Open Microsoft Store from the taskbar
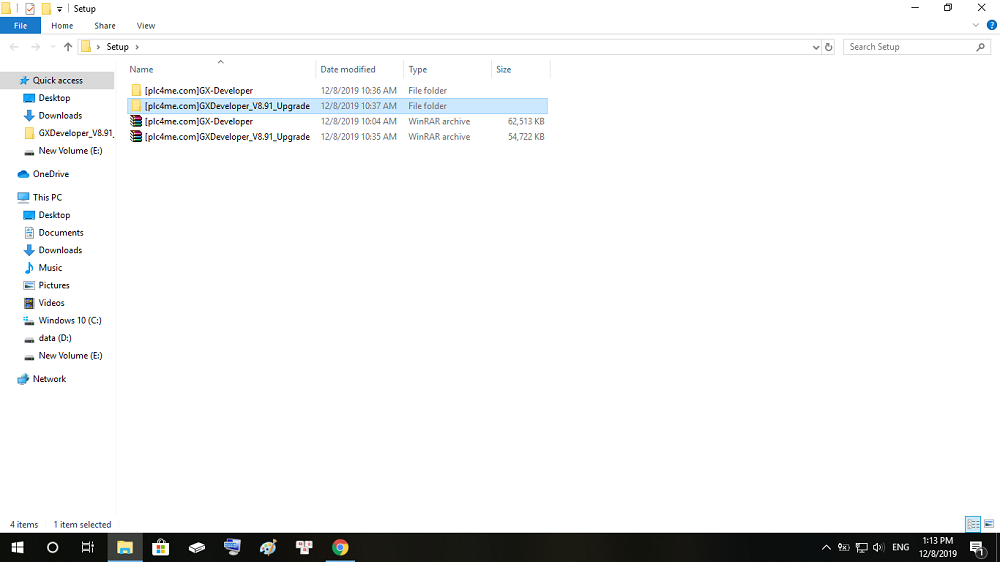This screenshot has height=562, width=1000. tap(161, 547)
